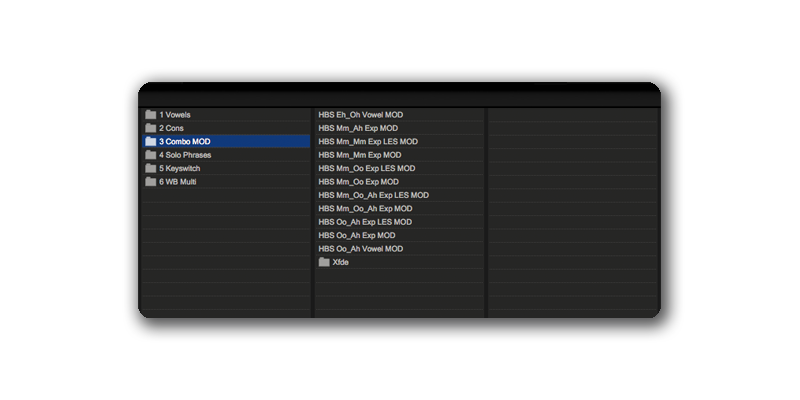The width and height of the screenshot is (800, 400).
Task: Choose the HBS Mm_Ah Exp MOD patch
Action: click(357, 128)
